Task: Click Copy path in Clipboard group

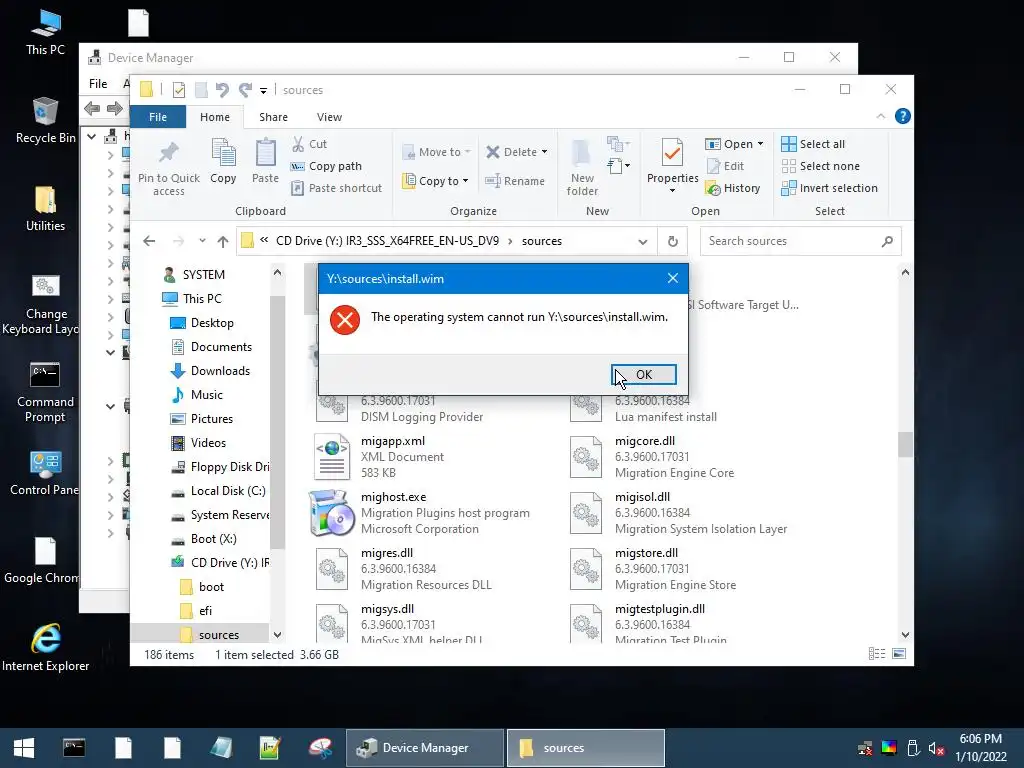Action: pyautogui.click(x=327, y=166)
